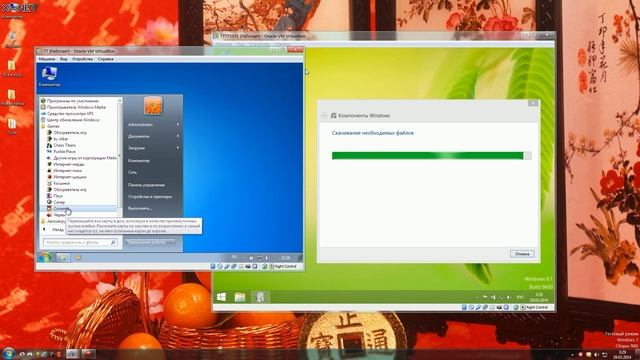Launch Chess Titans from the Games folder

click(61, 145)
